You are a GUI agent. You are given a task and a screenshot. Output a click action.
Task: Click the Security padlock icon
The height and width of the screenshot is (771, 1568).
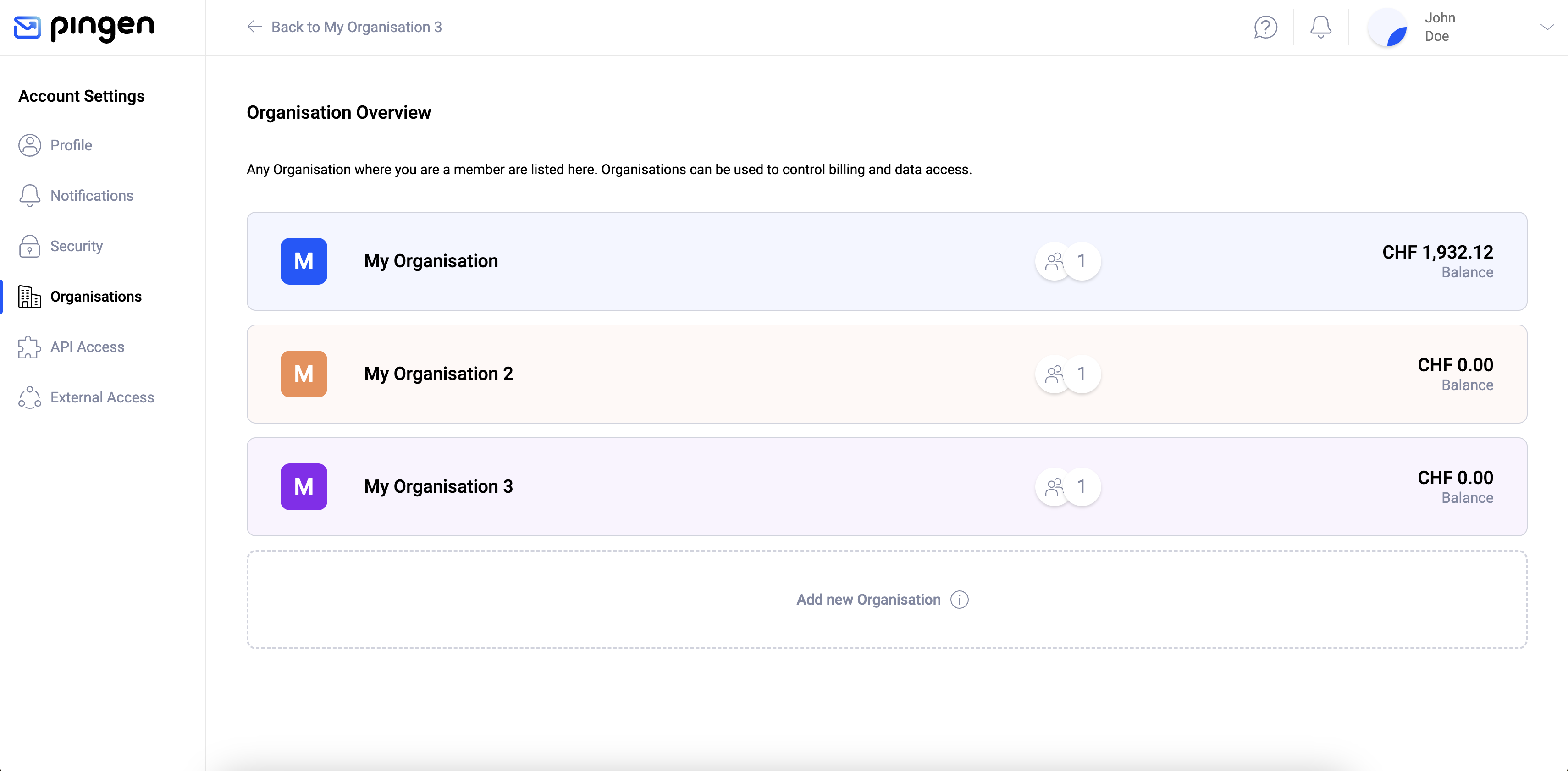(x=29, y=247)
